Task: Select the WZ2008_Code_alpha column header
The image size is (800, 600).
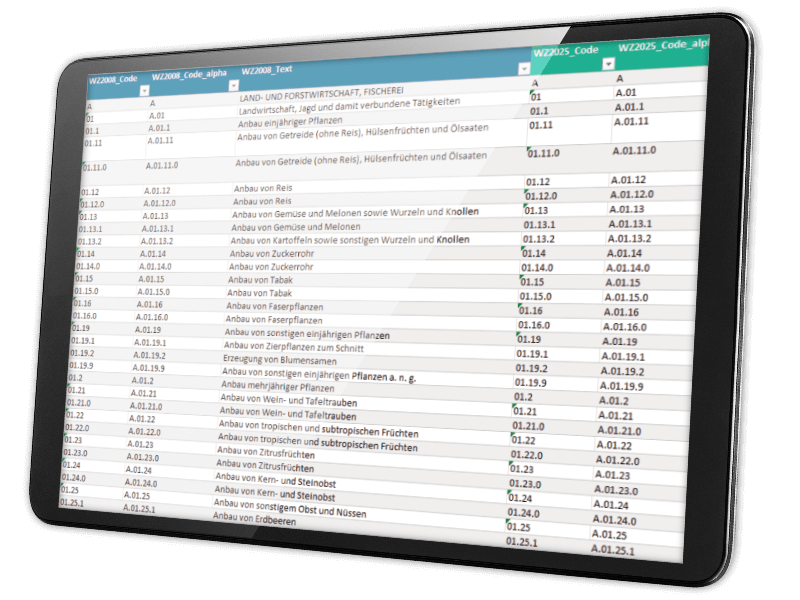Action: 189,74
